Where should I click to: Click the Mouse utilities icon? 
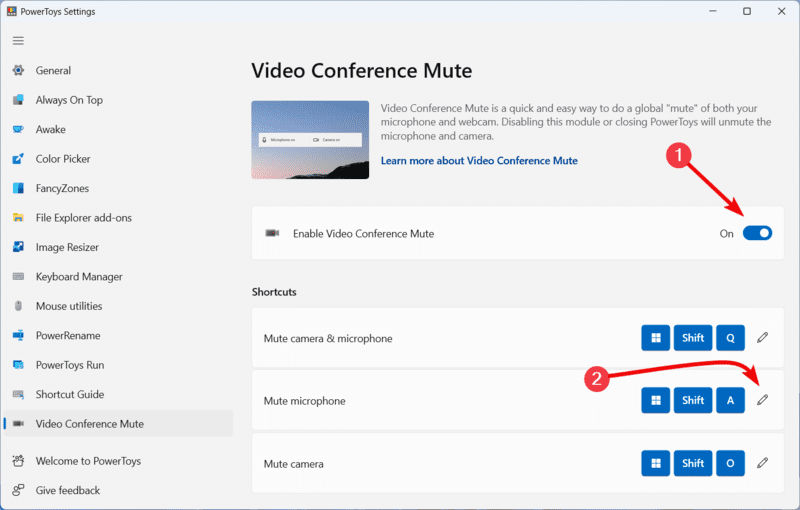pyautogui.click(x=18, y=306)
